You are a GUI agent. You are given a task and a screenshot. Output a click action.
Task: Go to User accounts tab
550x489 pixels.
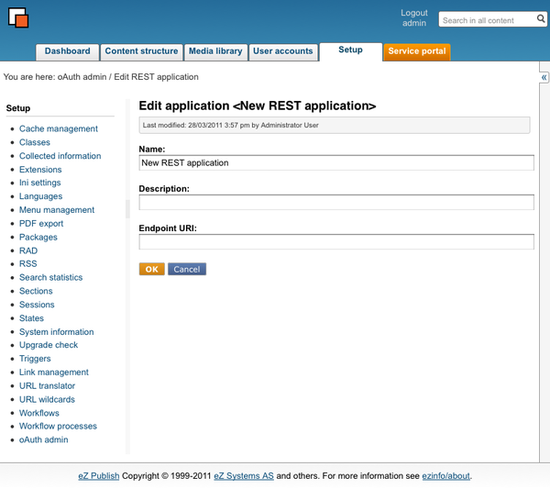[283, 52]
